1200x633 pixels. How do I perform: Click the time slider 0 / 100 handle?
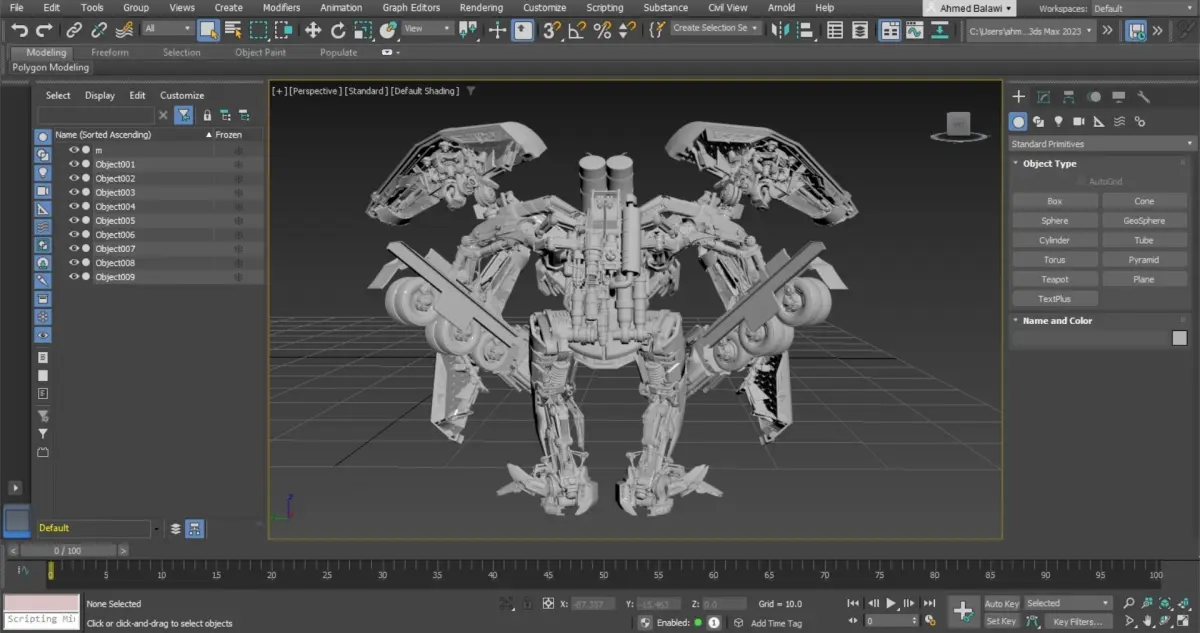coord(67,550)
